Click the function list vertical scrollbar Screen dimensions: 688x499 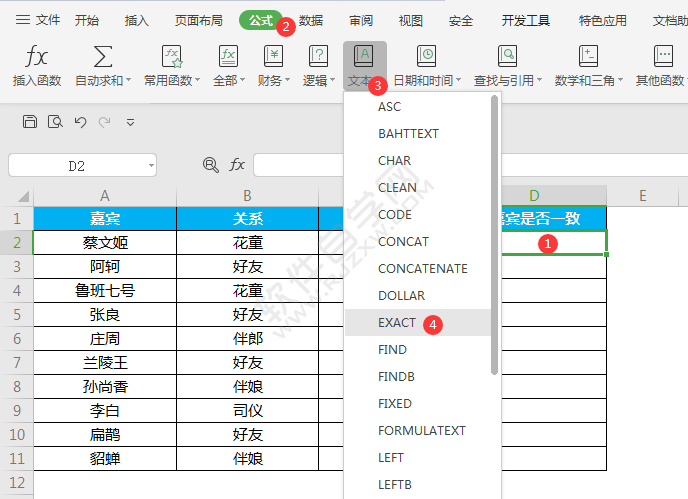pos(494,235)
